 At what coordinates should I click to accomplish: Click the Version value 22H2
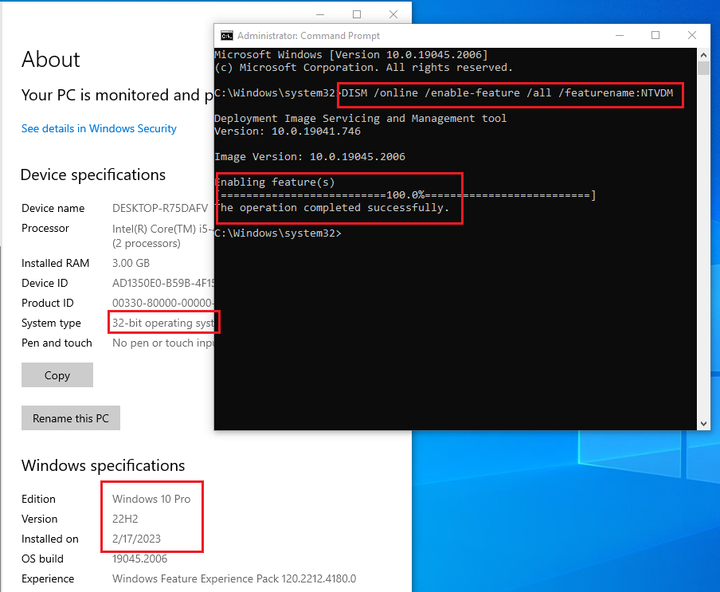tap(125, 519)
